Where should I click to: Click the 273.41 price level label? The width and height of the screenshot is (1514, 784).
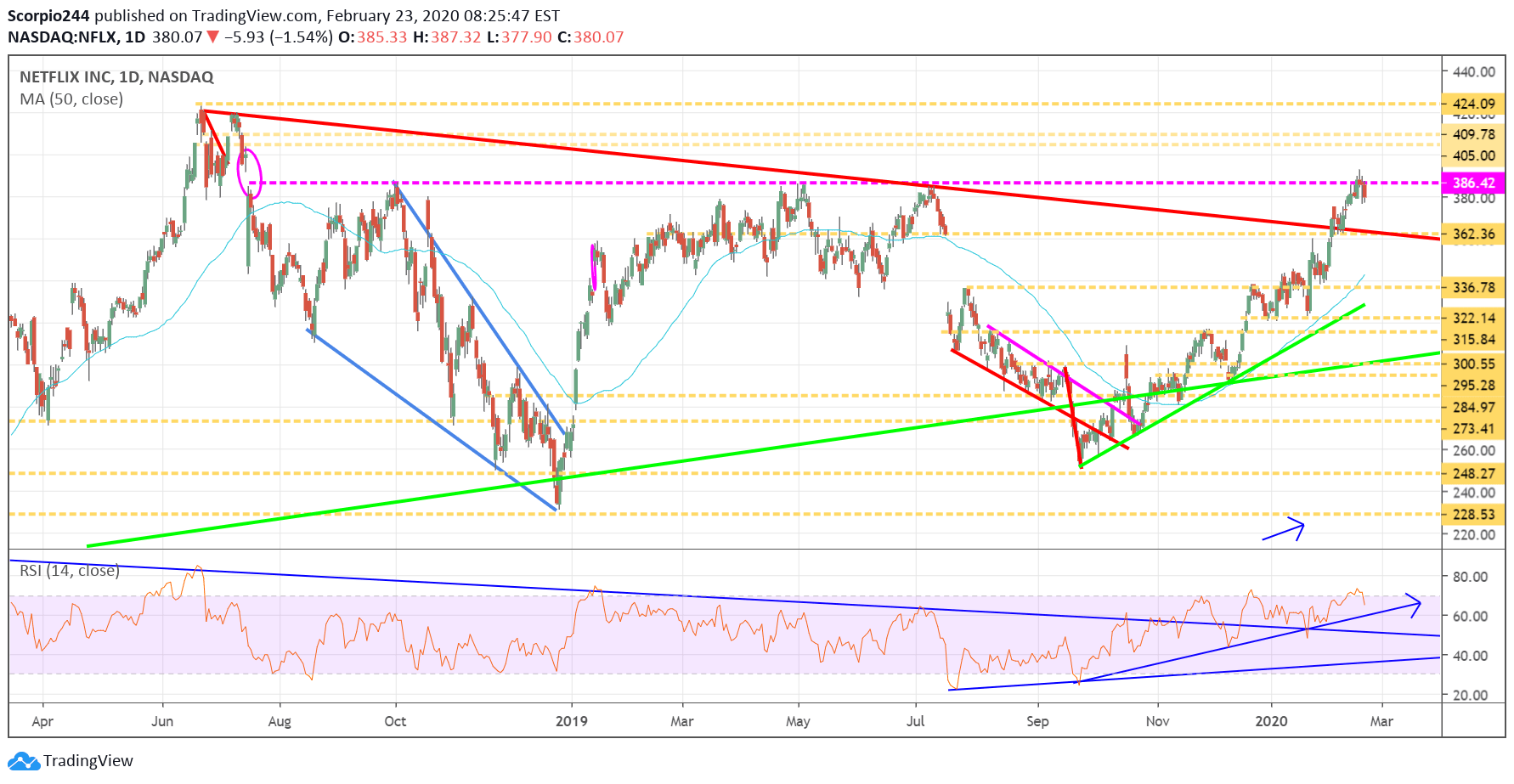tap(1474, 428)
